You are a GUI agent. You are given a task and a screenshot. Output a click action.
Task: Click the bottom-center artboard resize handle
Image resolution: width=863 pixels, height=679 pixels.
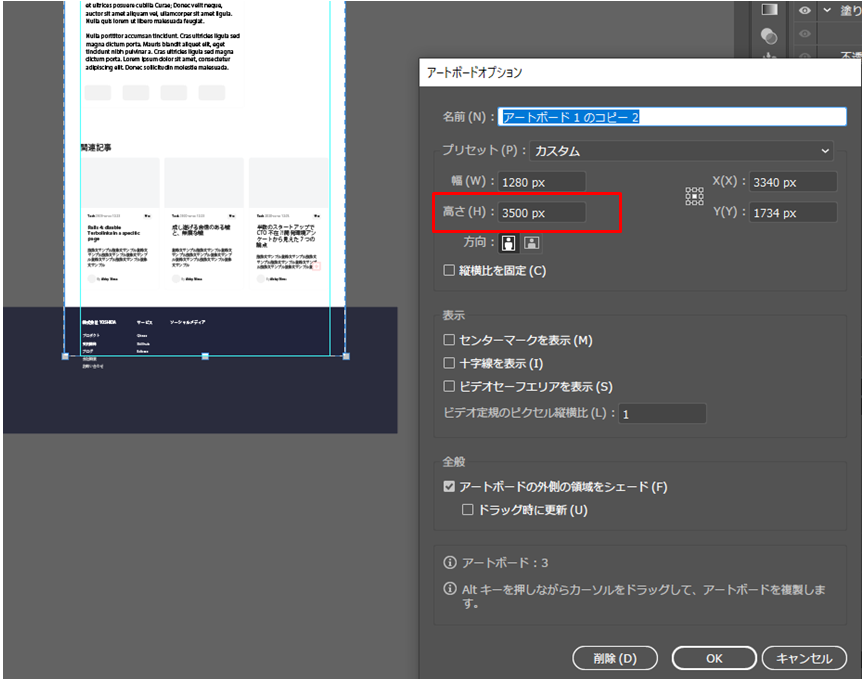(205, 357)
